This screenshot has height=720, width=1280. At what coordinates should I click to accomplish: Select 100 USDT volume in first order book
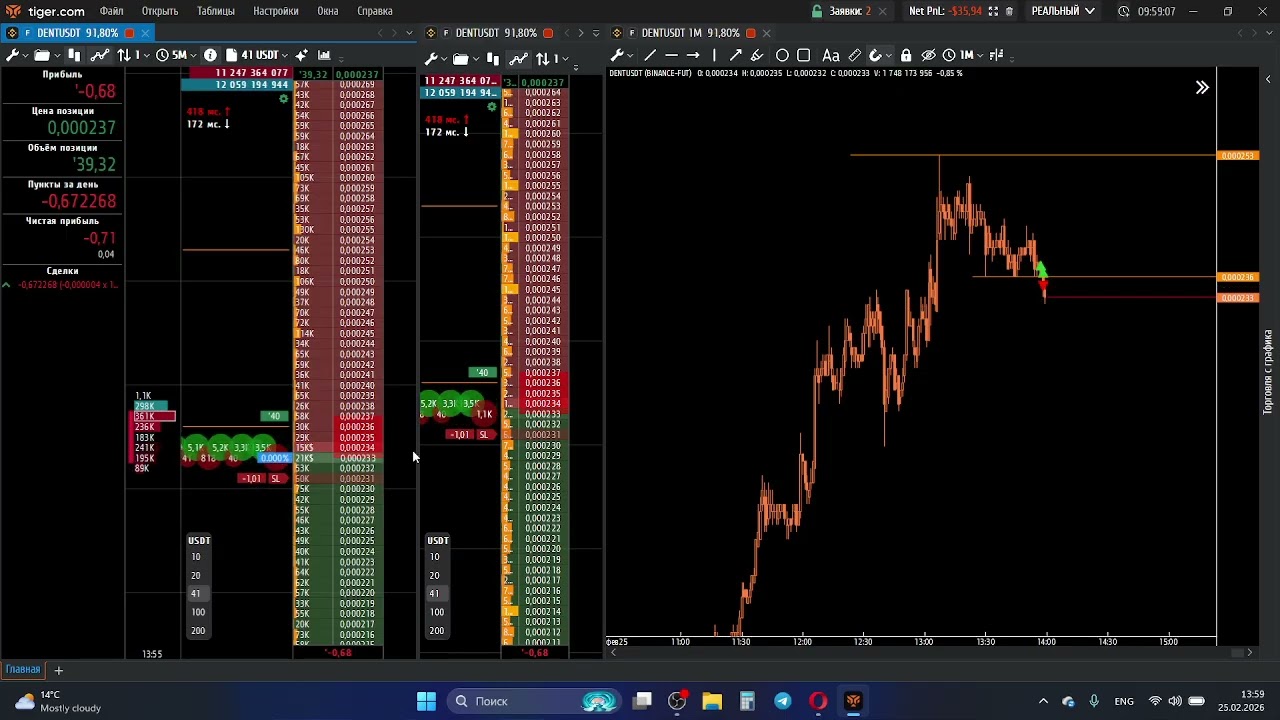pos(198,612)
